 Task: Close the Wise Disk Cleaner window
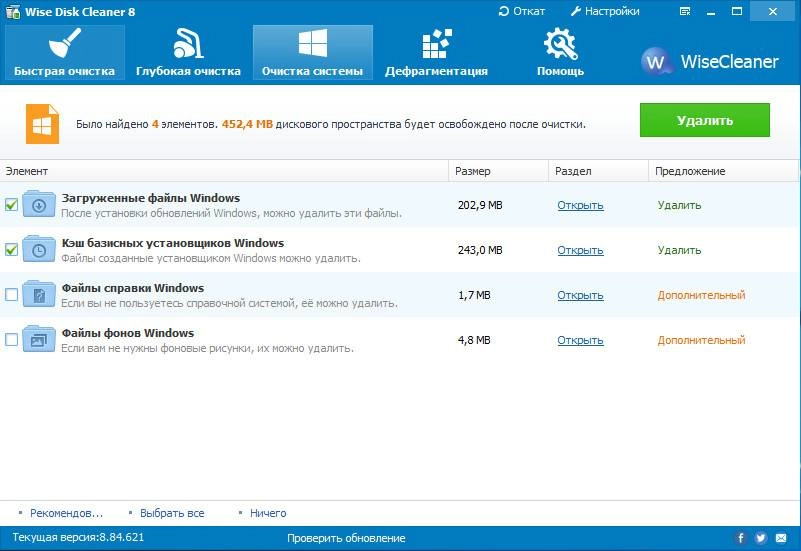[x=772, y=12]
